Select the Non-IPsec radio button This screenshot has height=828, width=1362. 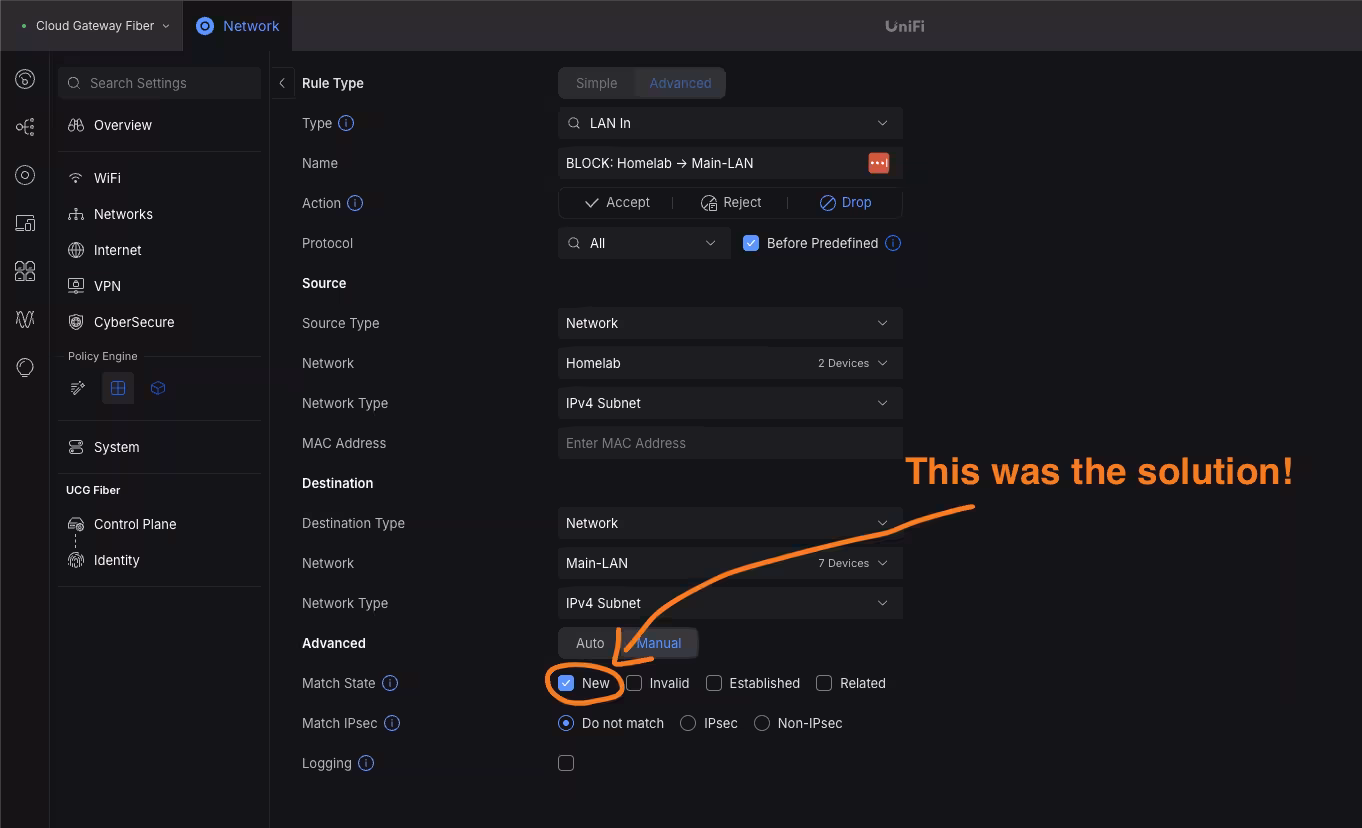(x=762, y=723)
